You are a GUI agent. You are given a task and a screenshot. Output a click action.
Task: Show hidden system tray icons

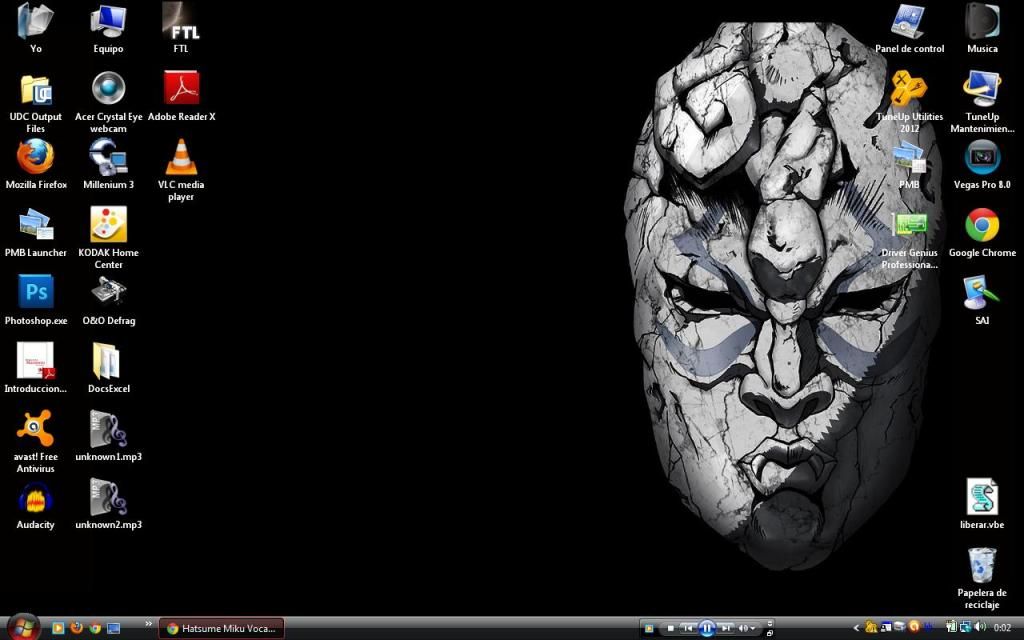pos(856,628)
